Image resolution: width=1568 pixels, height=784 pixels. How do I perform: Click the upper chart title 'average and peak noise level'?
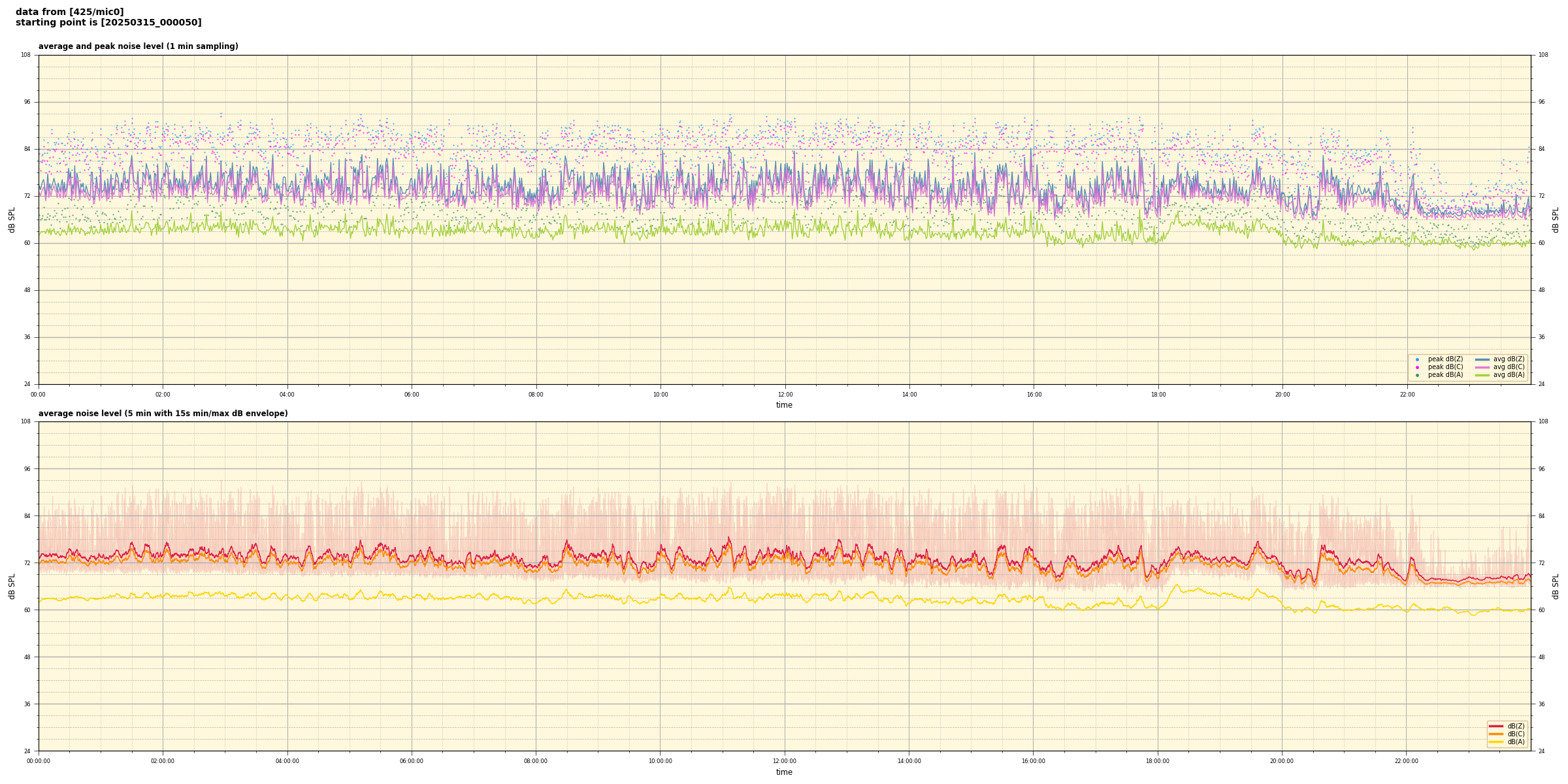[x=138, y=46]
